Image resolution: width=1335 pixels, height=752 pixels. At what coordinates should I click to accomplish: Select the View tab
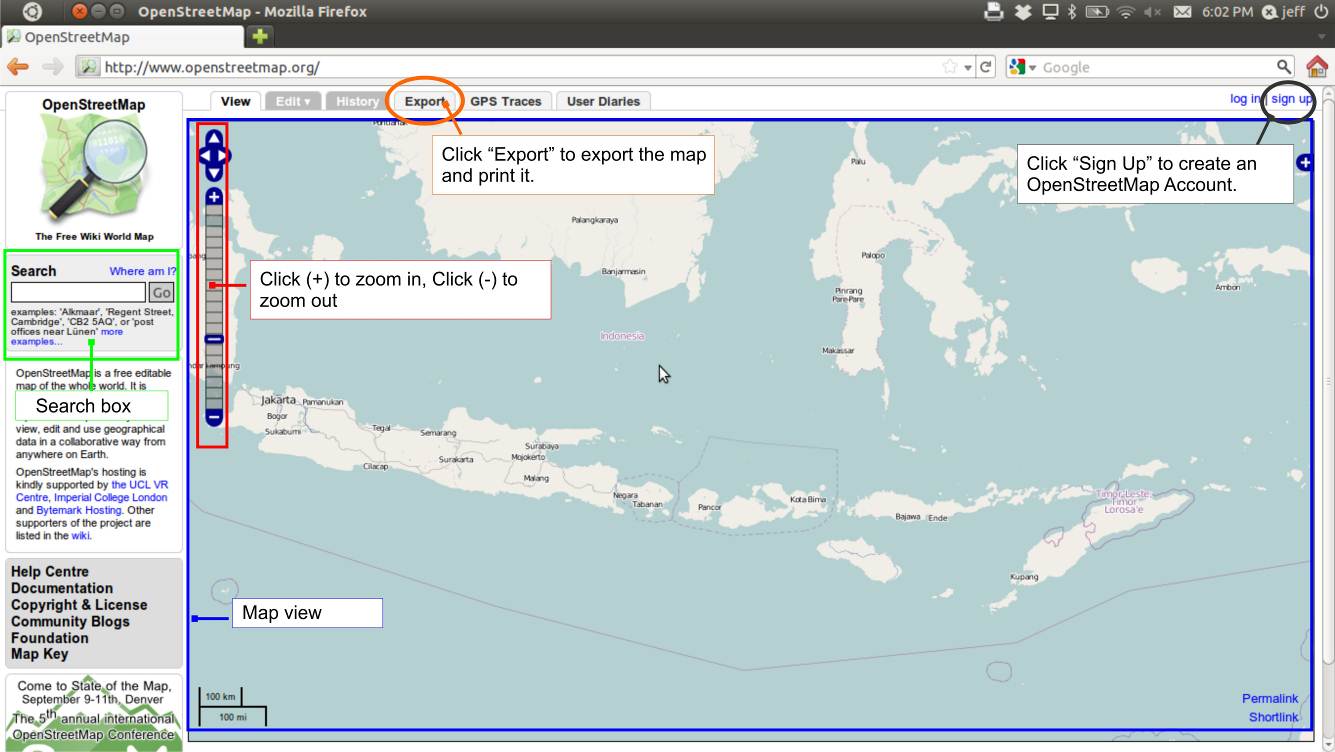pos(236,101)
